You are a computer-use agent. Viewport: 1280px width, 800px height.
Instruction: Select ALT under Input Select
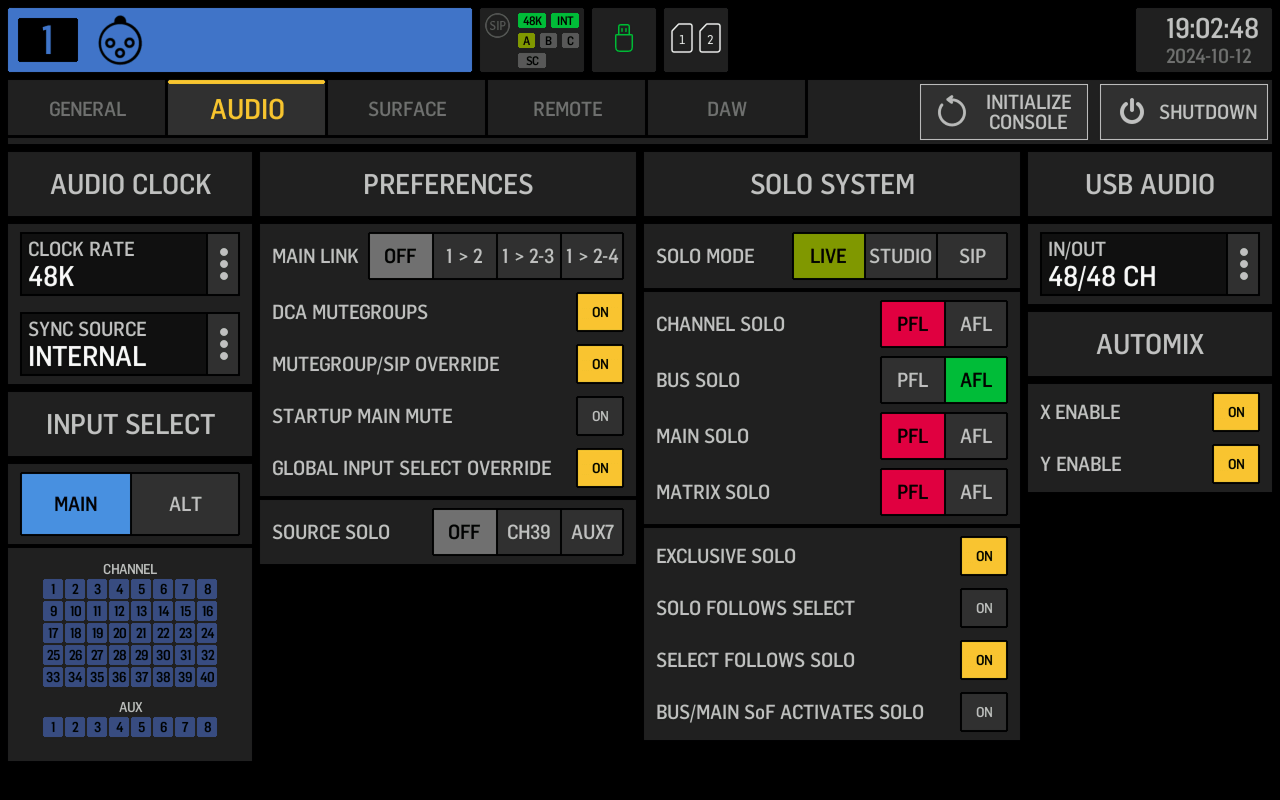pyautogui.click(x=185, y=504)
